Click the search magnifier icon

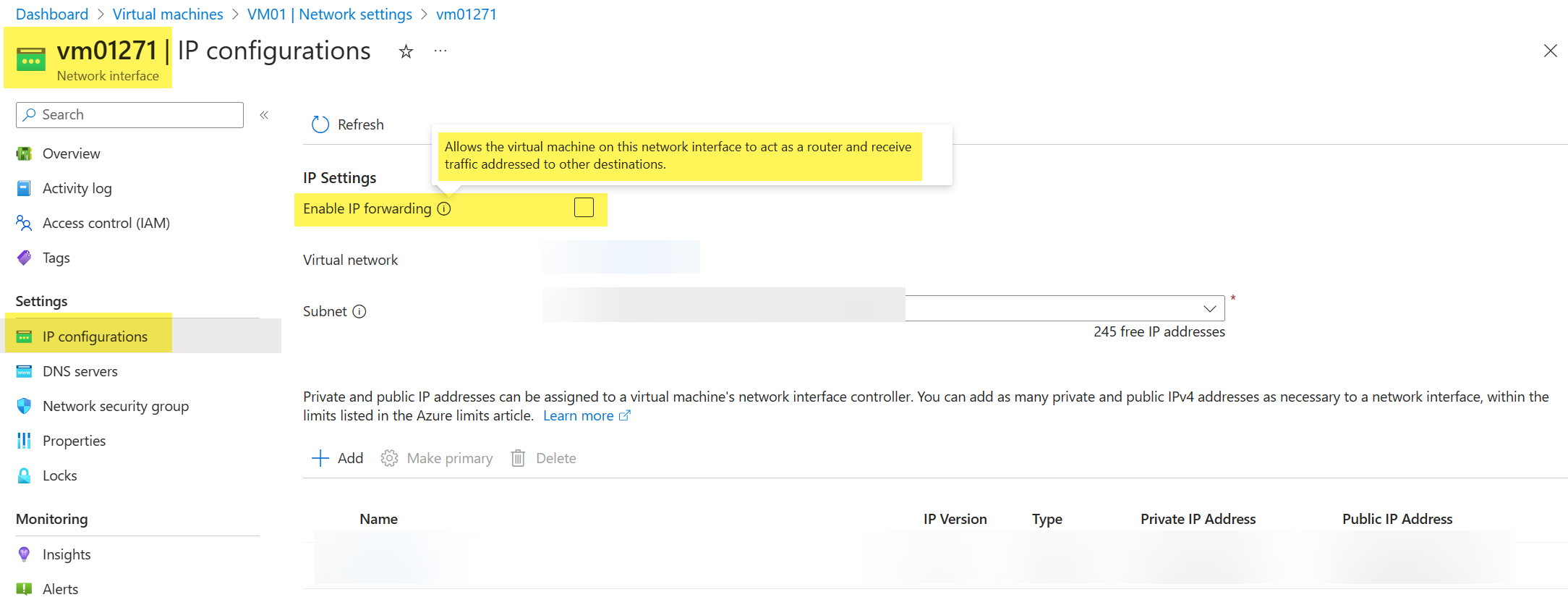[x=30, y=114]
